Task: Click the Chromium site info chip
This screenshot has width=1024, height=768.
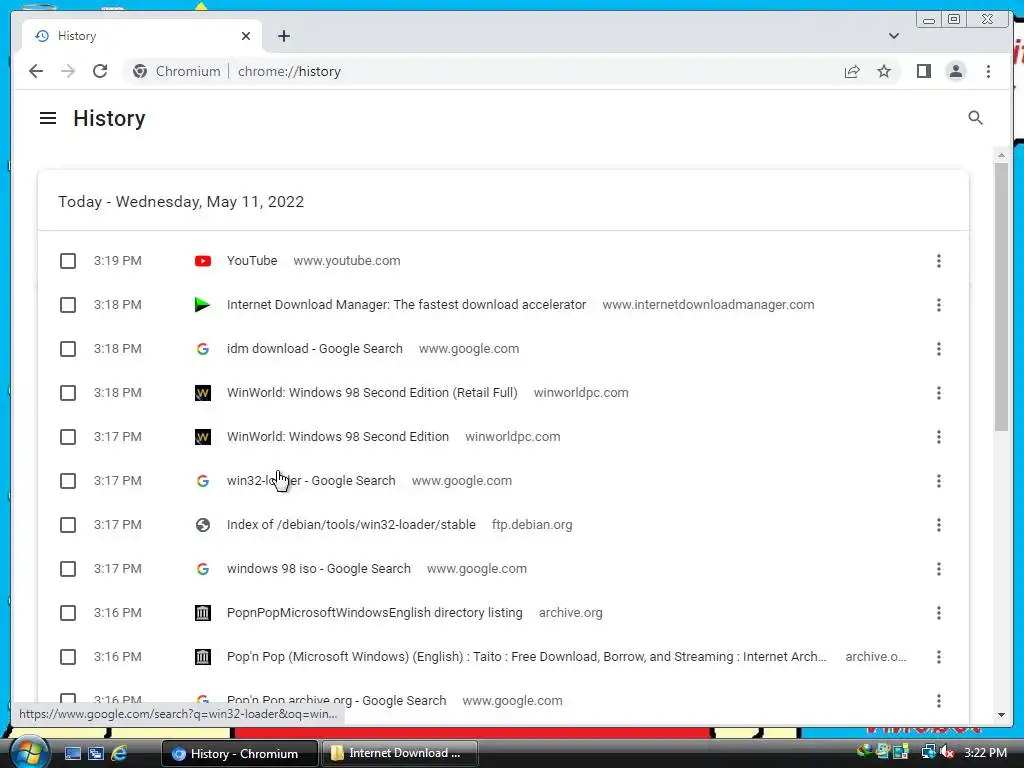Action: [176, 71]
